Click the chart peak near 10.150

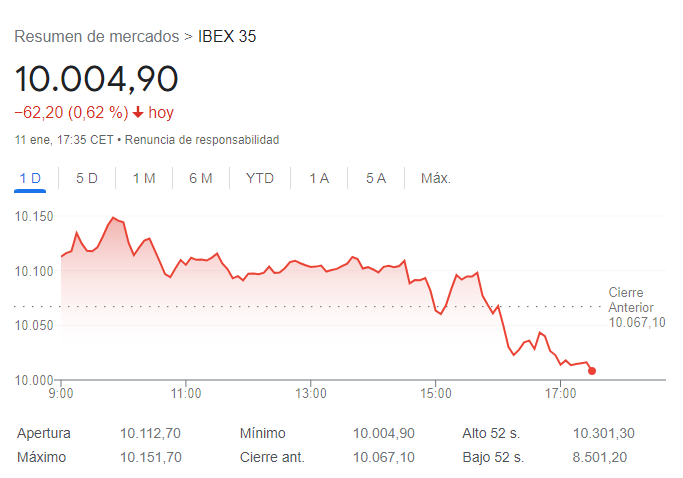(x=113, y=217)
